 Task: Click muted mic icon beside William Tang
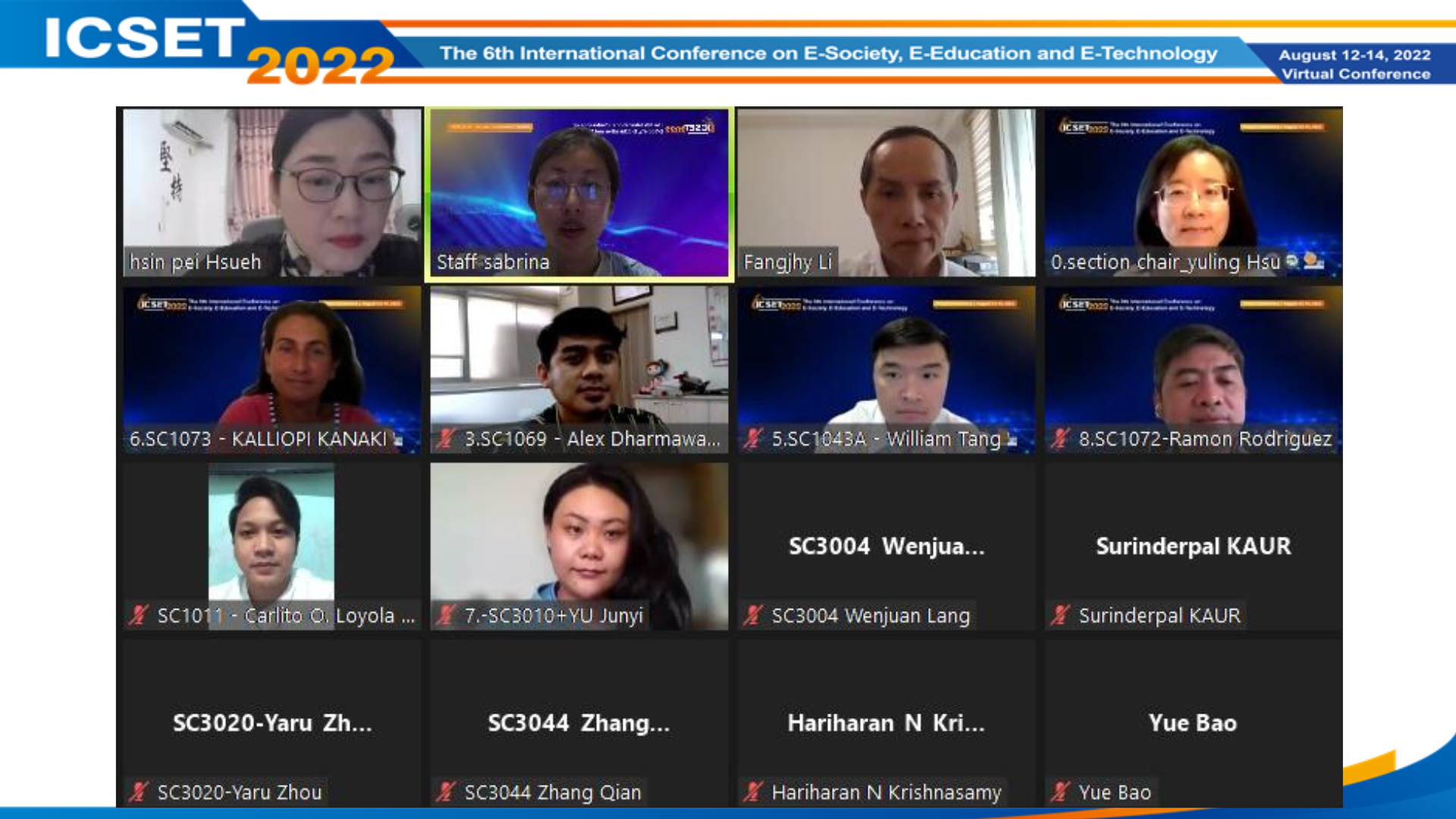(753, 438)
